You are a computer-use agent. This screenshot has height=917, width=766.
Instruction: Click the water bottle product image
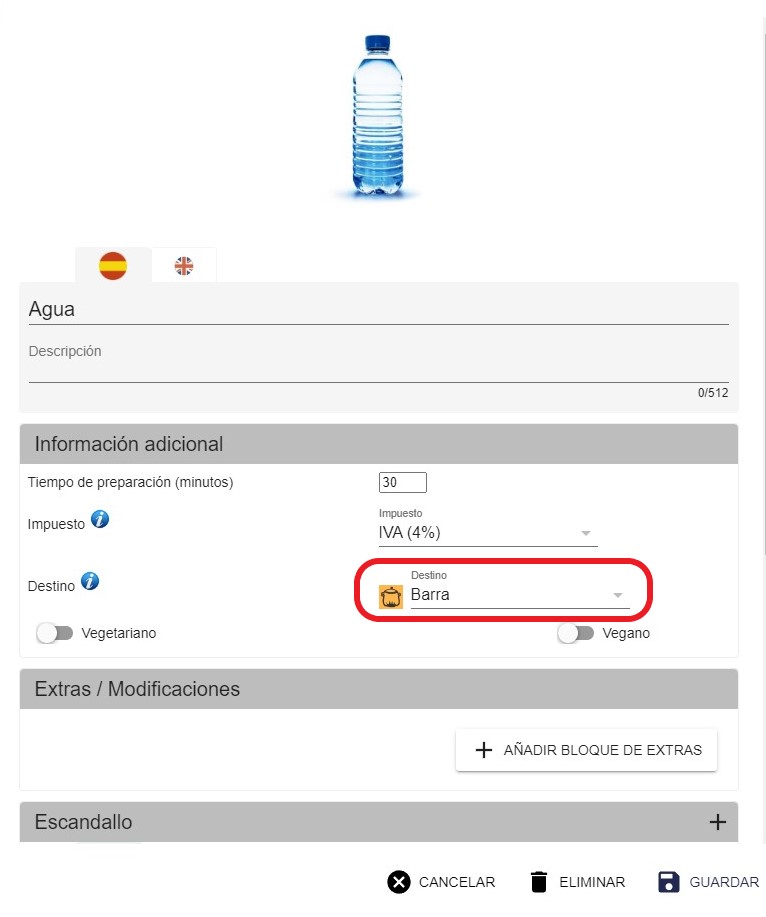(378, 116)
